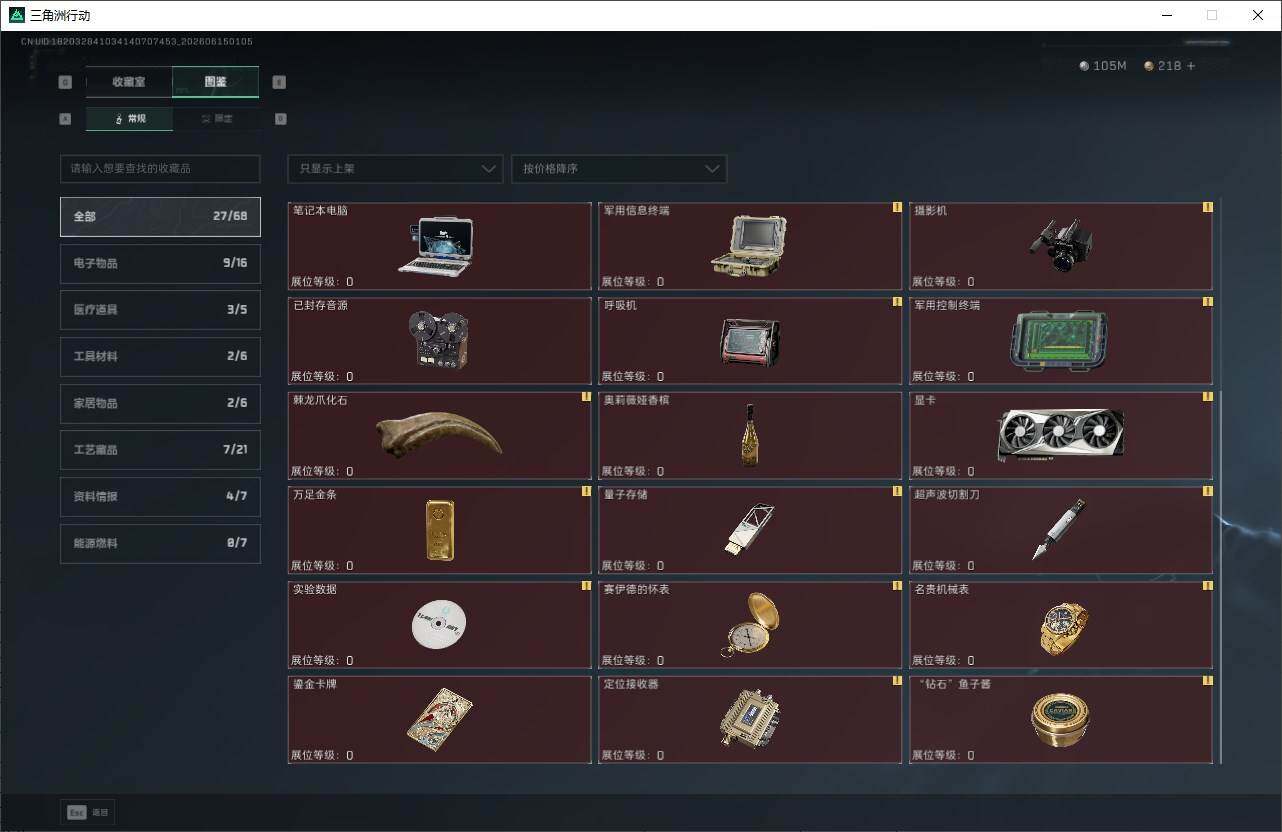Click the 超声波切割刀 cutter image
This screenshot has width=1282, height=832.
[x=1059, y=529]
